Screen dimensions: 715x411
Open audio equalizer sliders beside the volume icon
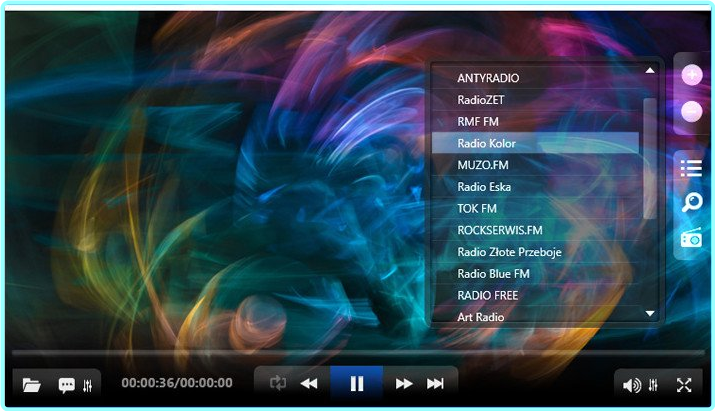click(x=654, y=384)
